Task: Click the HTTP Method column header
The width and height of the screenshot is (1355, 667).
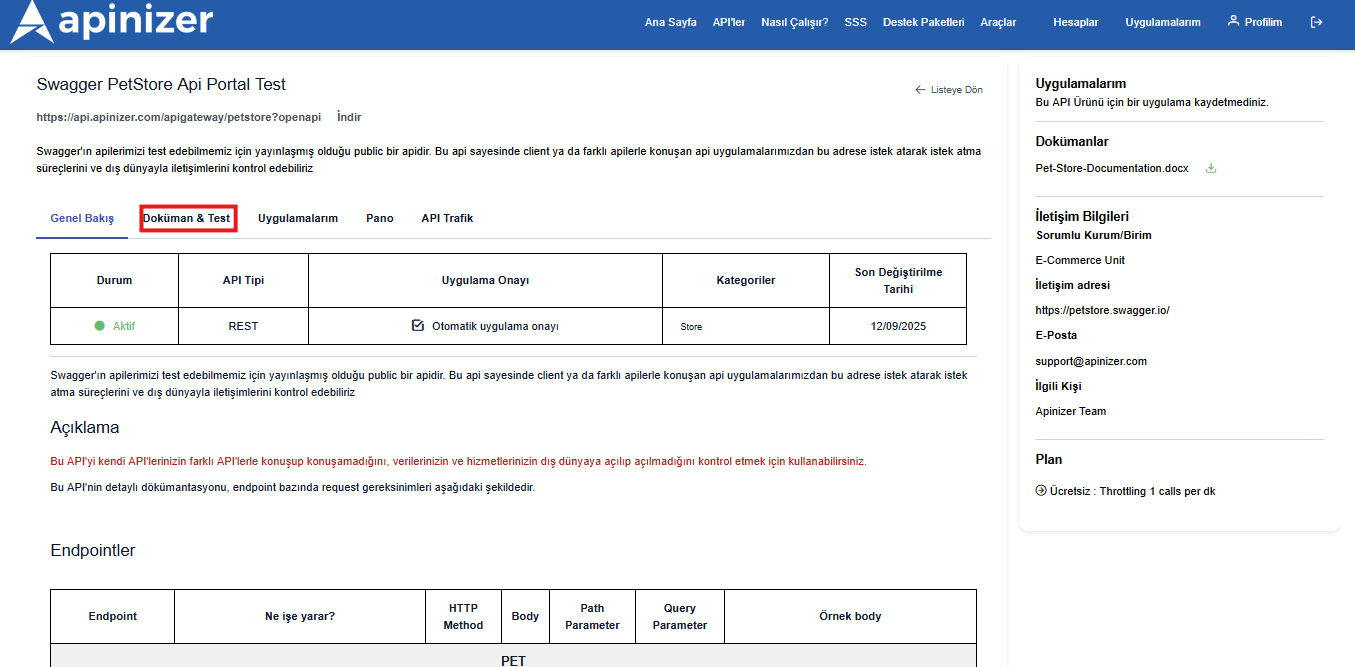Action: pos(465,616)
